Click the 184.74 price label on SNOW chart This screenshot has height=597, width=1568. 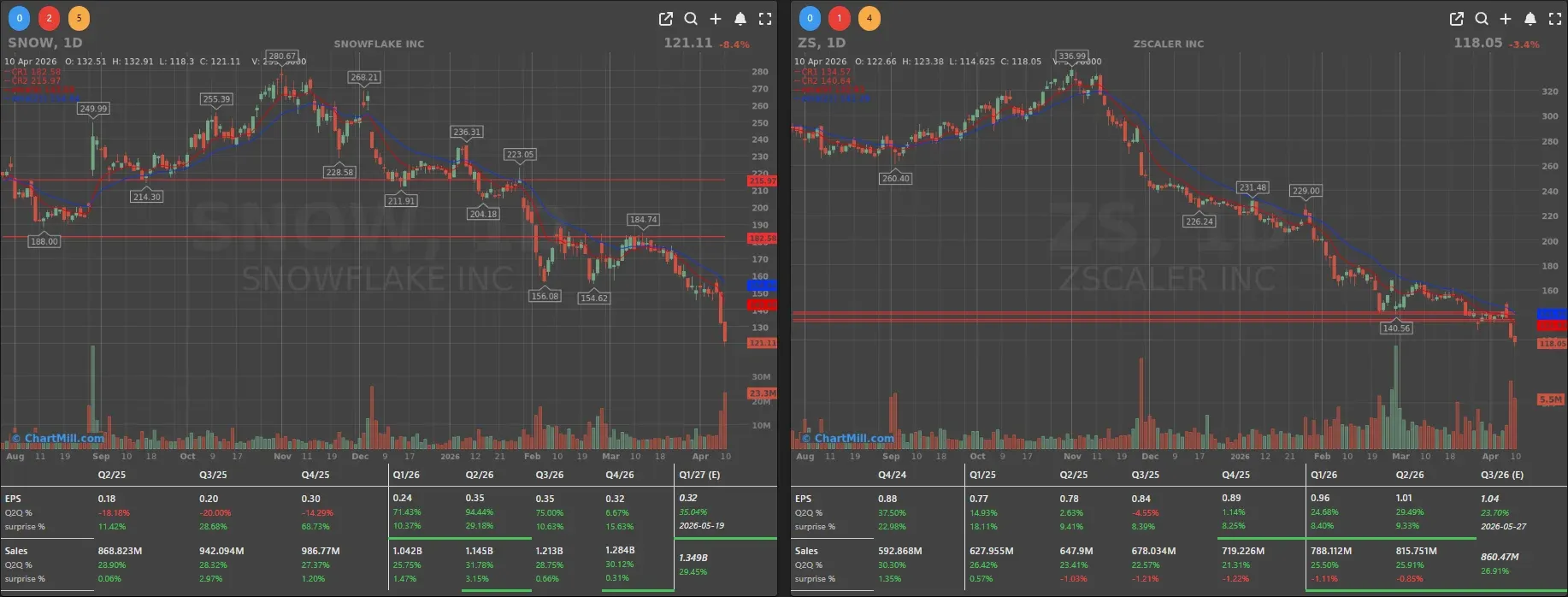643,220
